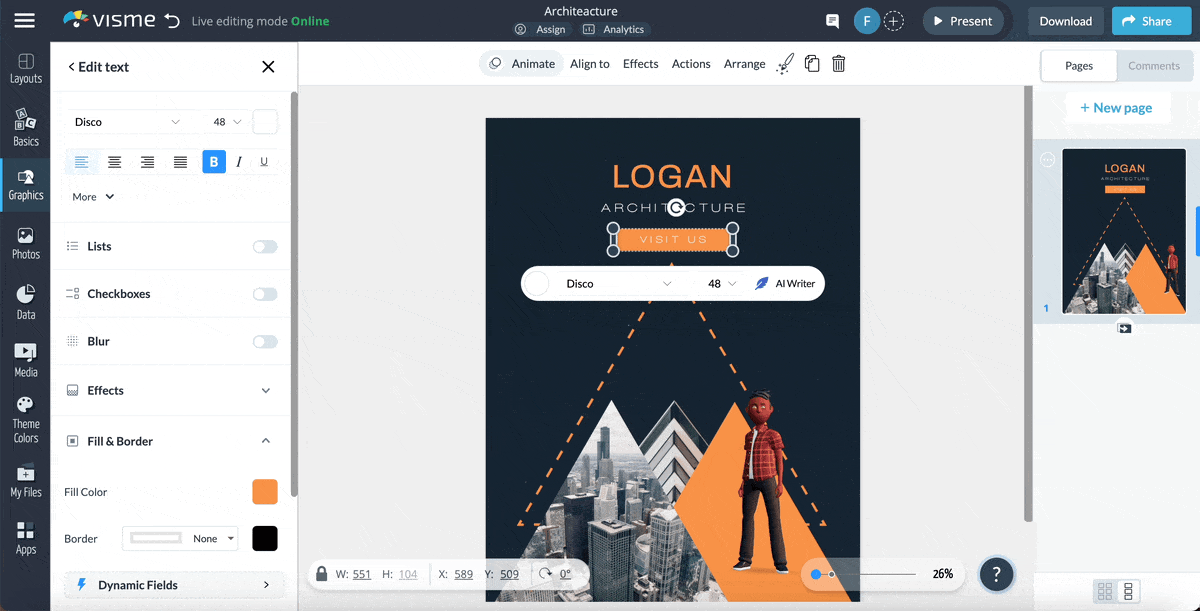Delete the selection with the trash icon
Image resolution: width=1200 pixels, height=611 pixels.
pyautogui.click(x=838, y=63)
